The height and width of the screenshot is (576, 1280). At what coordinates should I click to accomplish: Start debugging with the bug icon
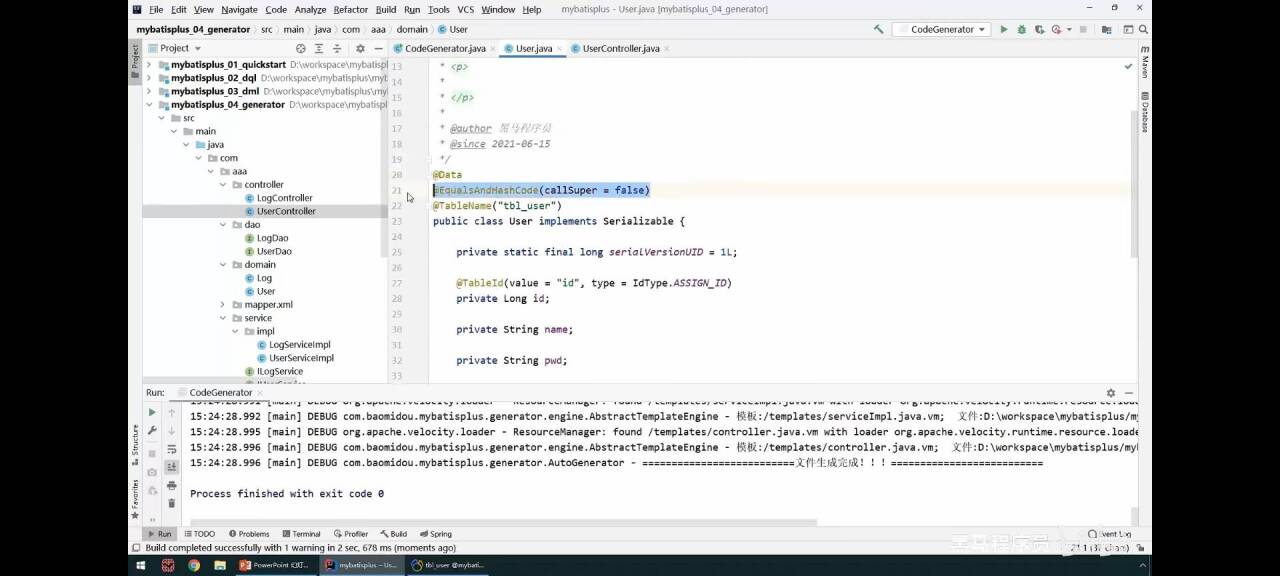(x=1021, y=29)
